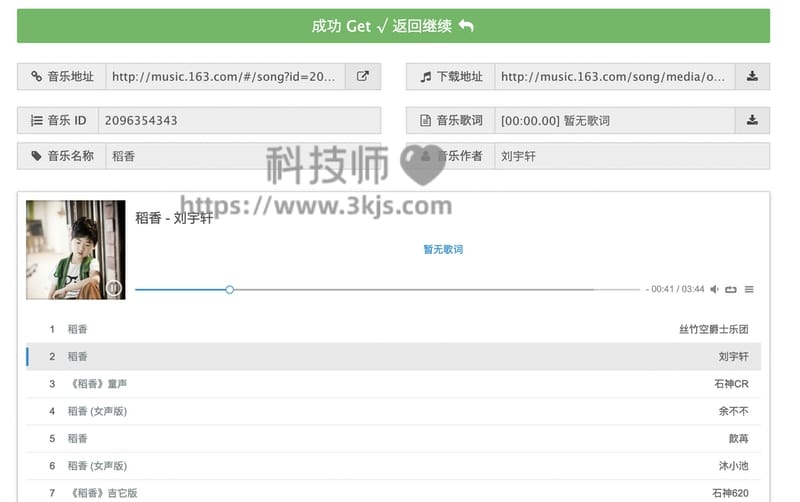
Task: Toggle the loop mode icon
Action: (x=731, y=289)
